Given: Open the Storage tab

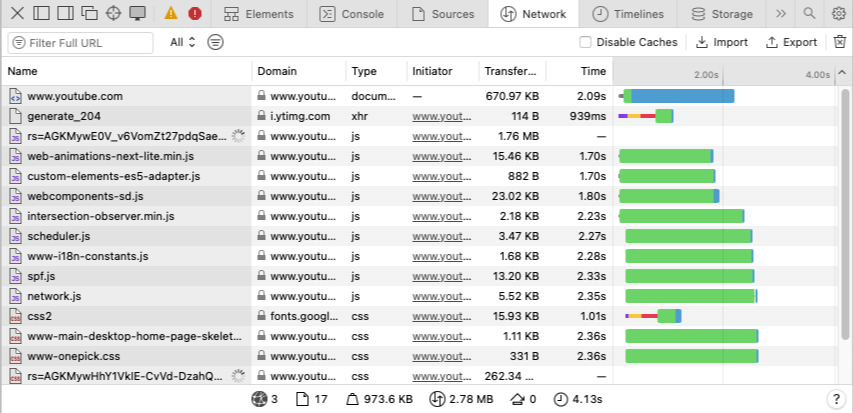Looking at the screenshot, I should click(x=722, y=14).
